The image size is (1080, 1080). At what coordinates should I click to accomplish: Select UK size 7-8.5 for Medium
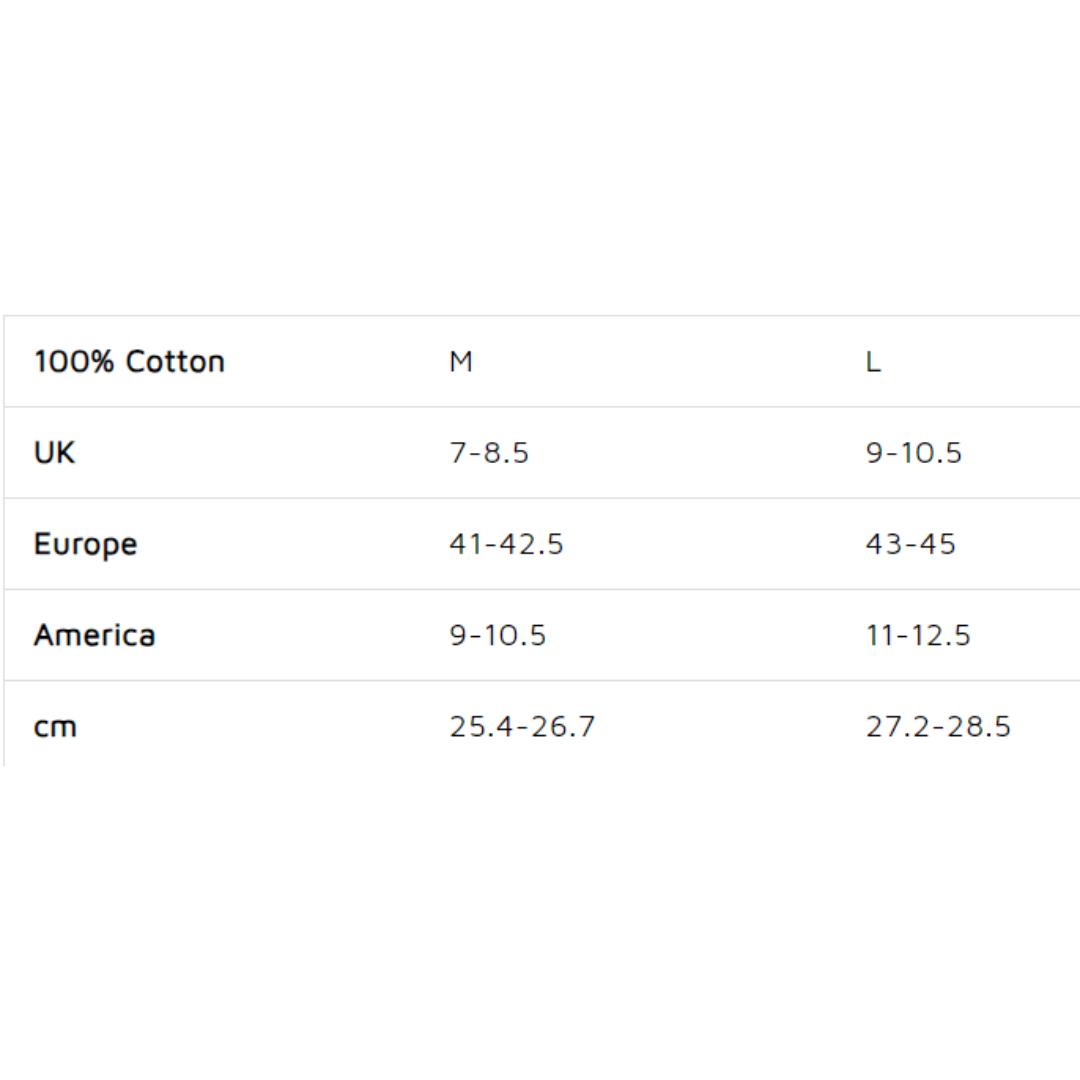pyautogui.click(x=489, y=453)
